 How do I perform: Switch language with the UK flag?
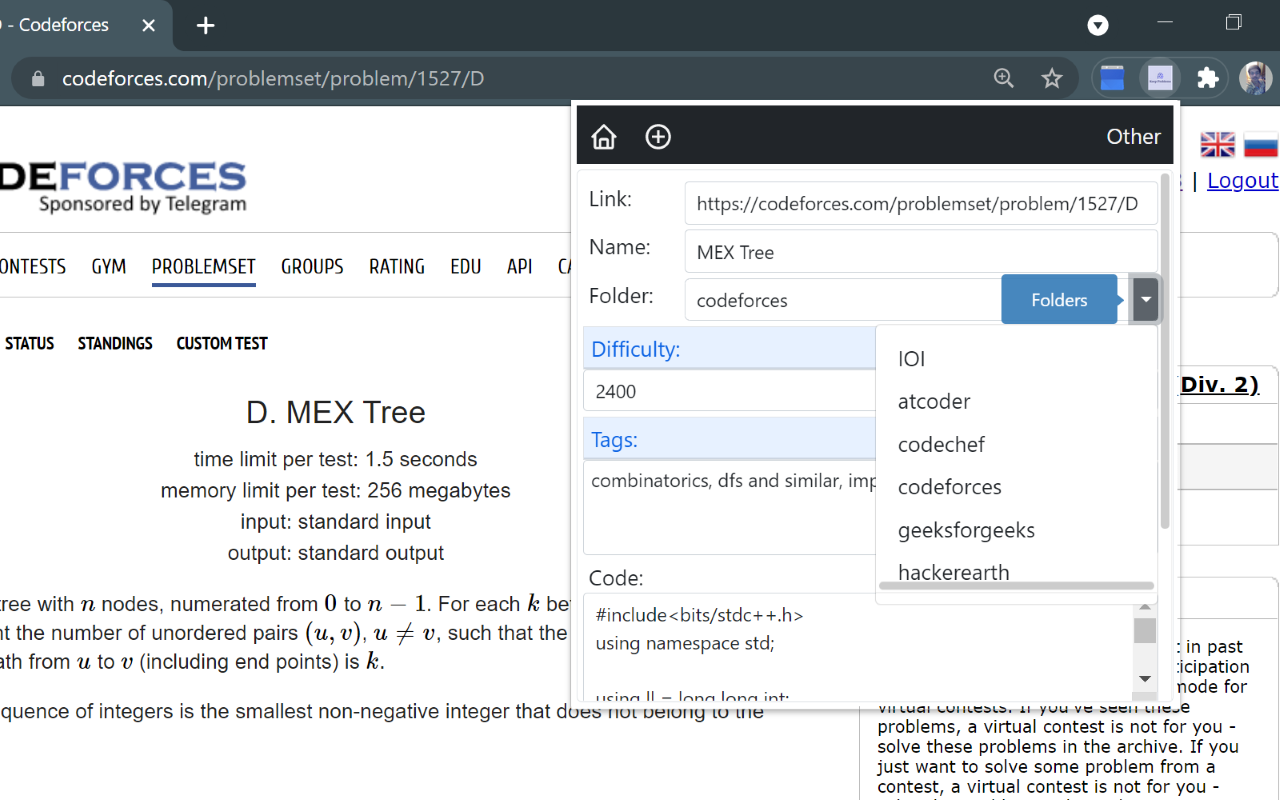click(1218, 145)
